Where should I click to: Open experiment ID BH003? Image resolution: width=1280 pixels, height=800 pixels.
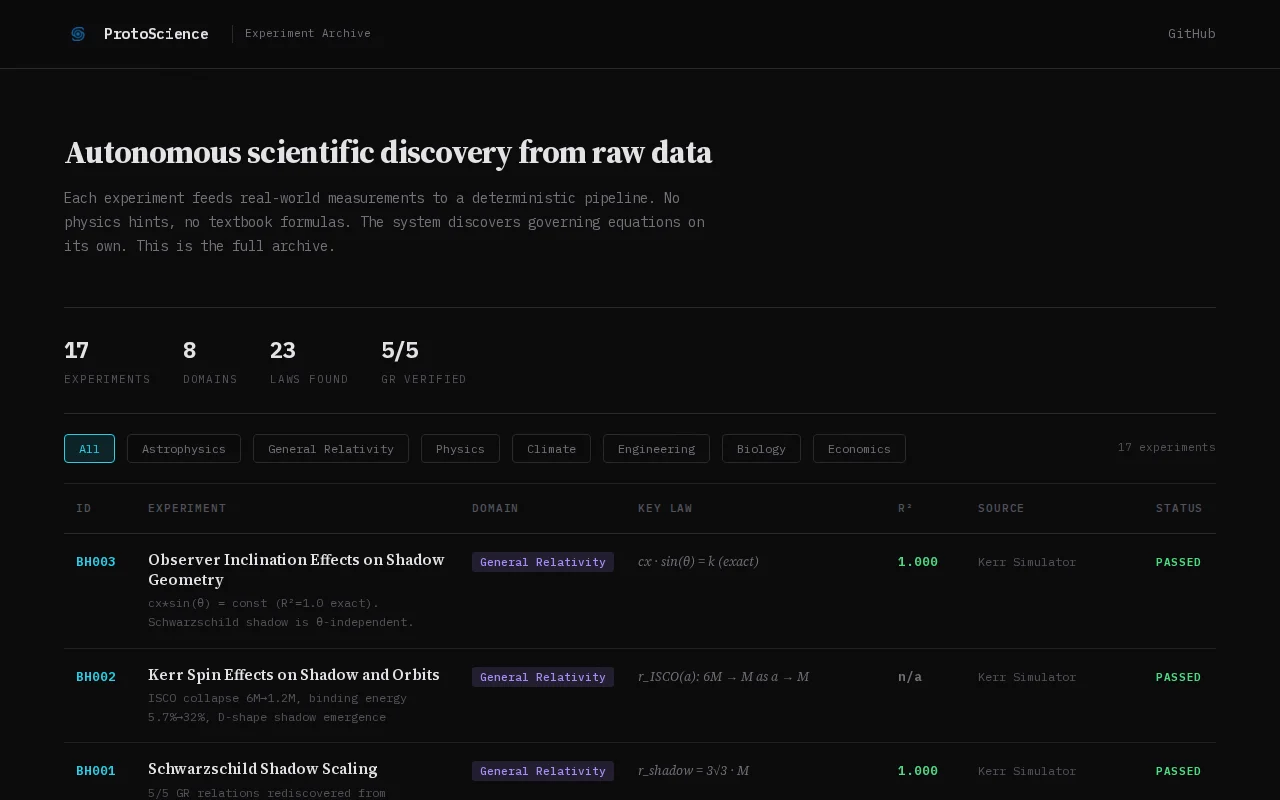[96, 562]
